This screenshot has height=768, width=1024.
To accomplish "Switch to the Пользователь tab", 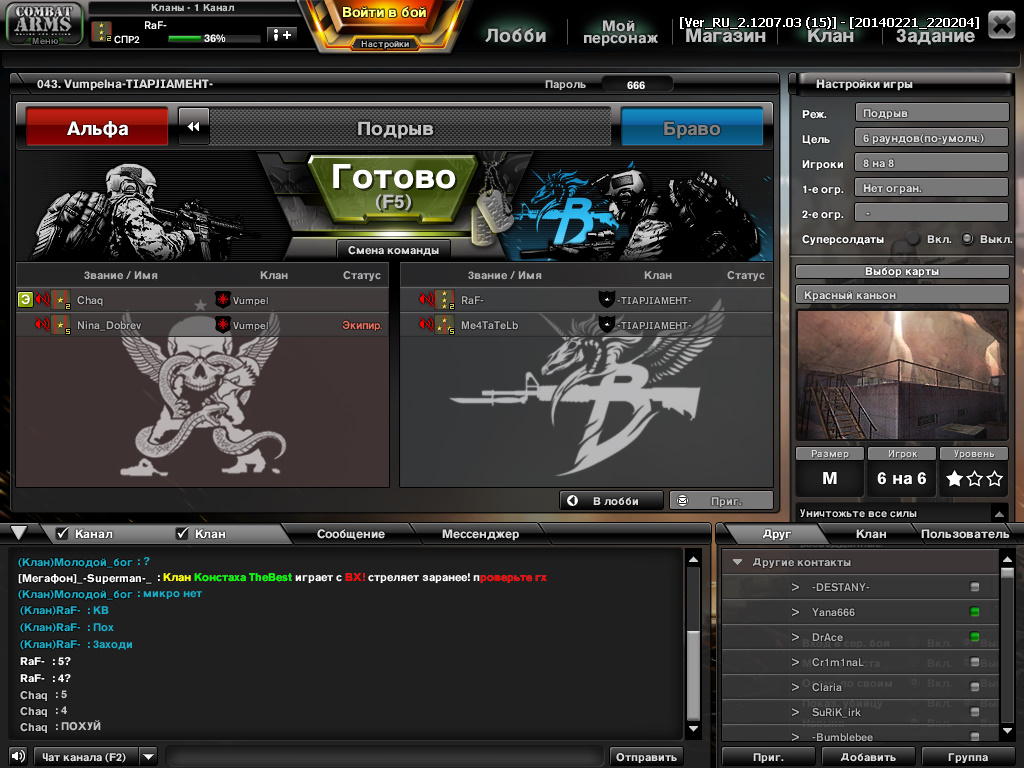I will pos(965,534).
